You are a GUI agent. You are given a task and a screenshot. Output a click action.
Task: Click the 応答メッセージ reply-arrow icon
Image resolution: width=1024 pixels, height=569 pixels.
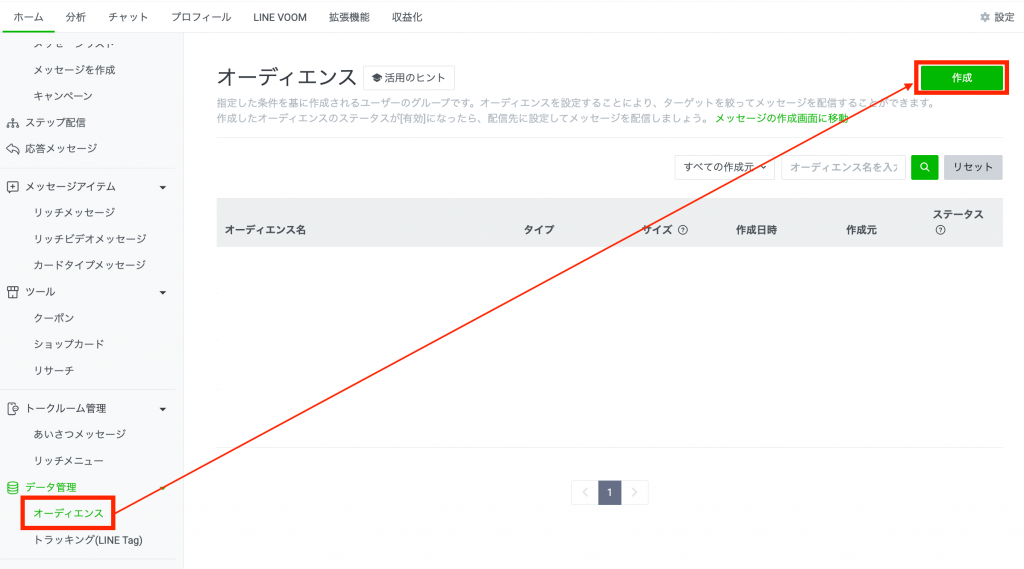(x=12, y=149)
